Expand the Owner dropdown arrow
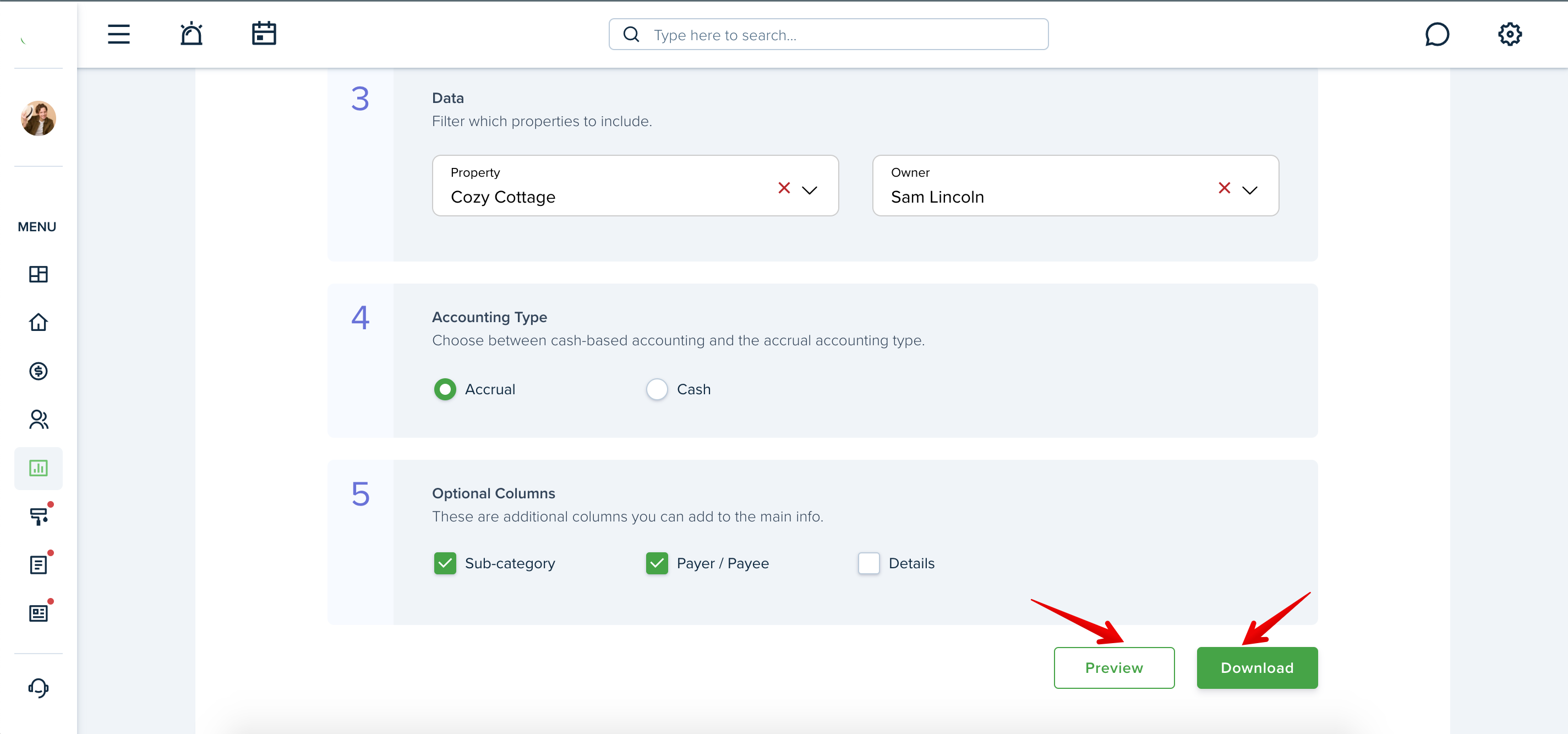 (1250, 190)
